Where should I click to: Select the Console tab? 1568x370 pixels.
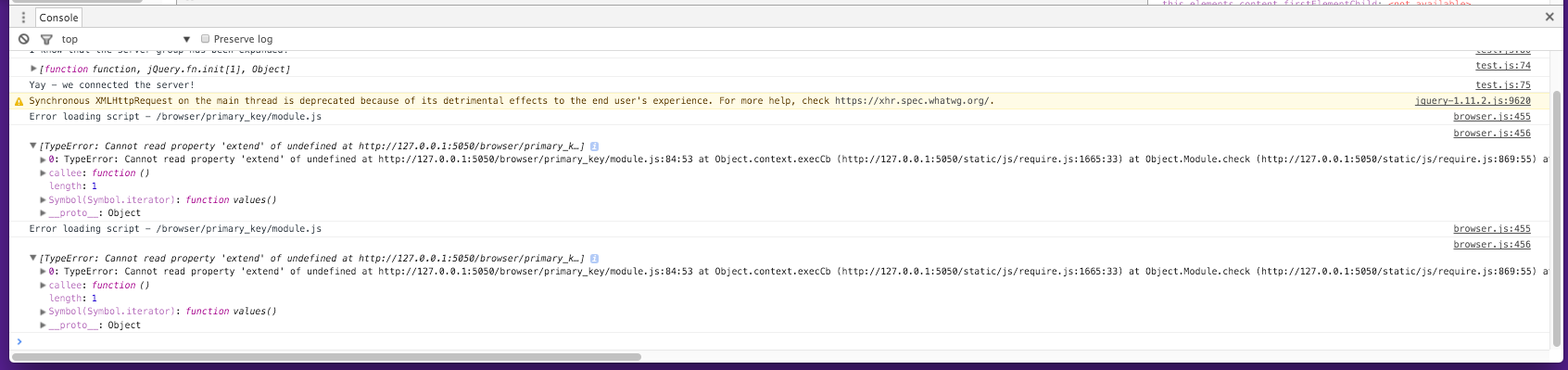(x=58, y=18)
